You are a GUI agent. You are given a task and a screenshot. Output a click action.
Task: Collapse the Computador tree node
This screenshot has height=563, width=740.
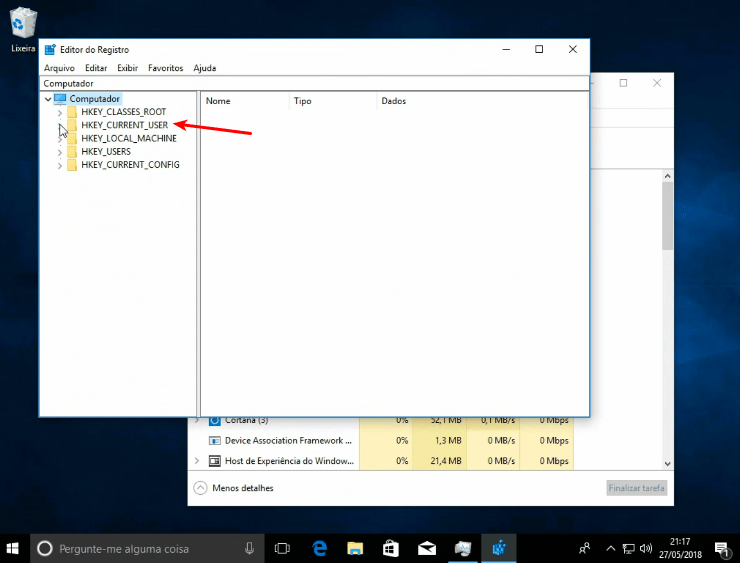tap(48, 99)
